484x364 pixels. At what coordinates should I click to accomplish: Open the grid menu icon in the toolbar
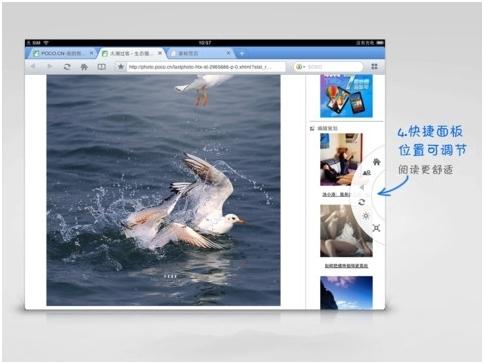pyautogui.click(x=374, y=67)
